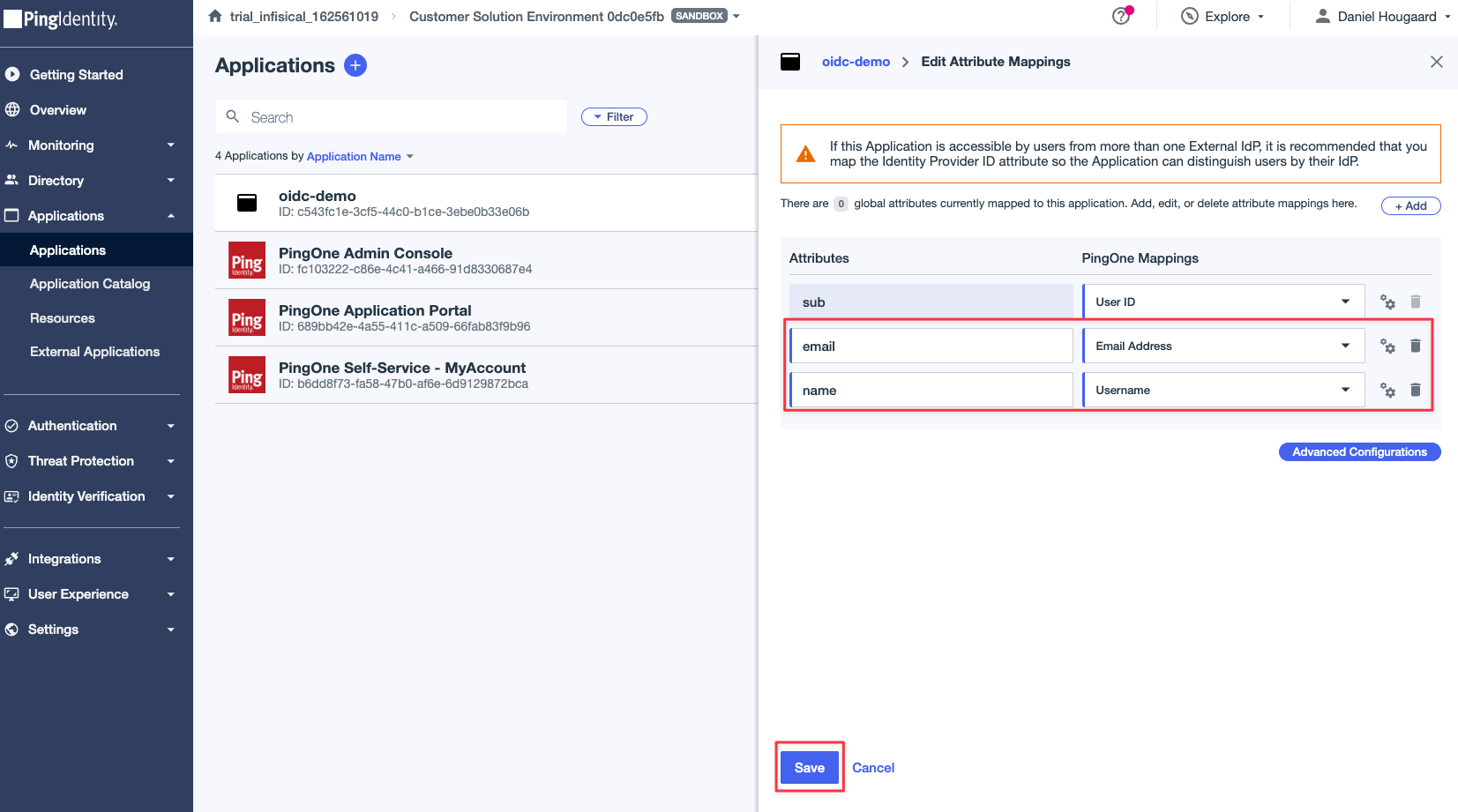Click the home icon beside trial_infisical
1458x812 pixels.
click(215, 16)
